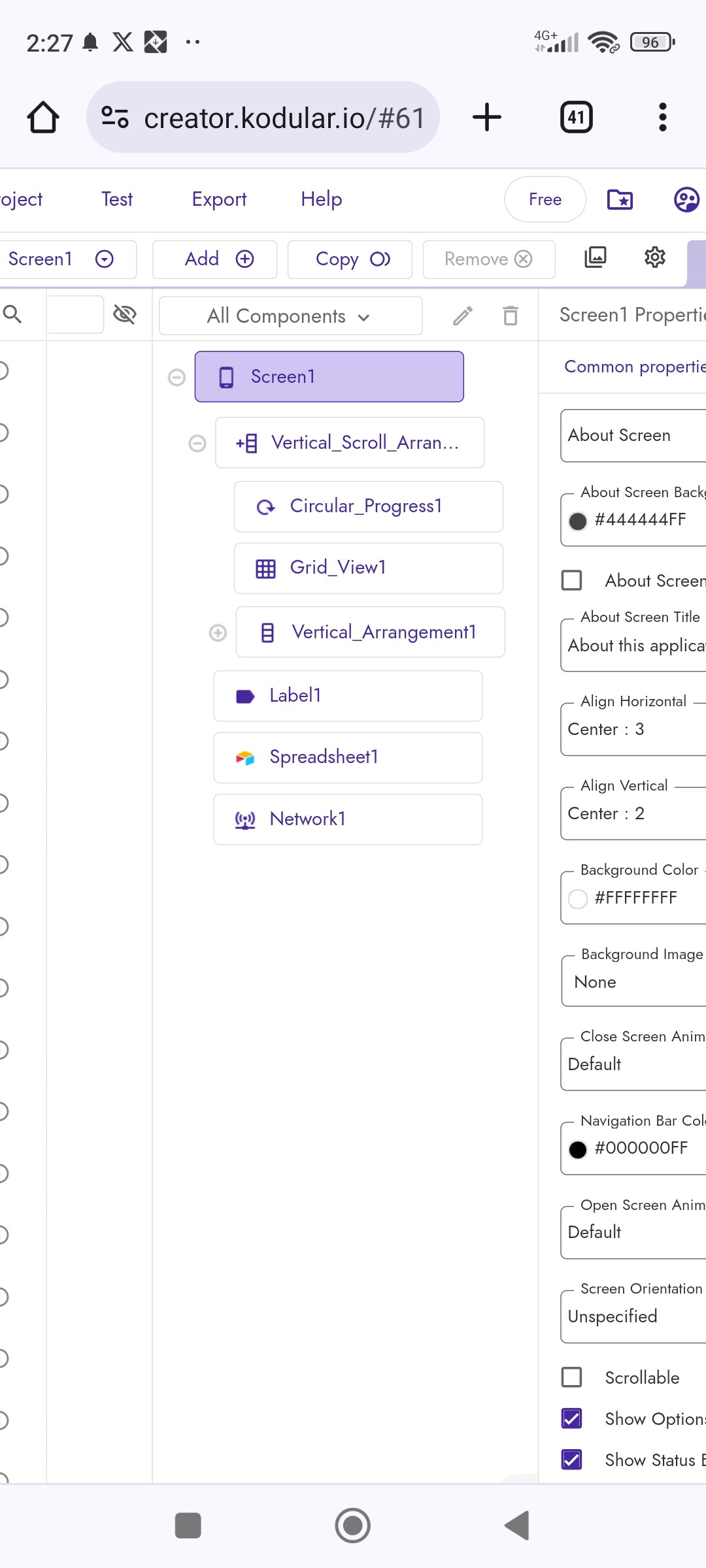
Task: Click the palette search magnifier icon
Action: pos(12,314)
